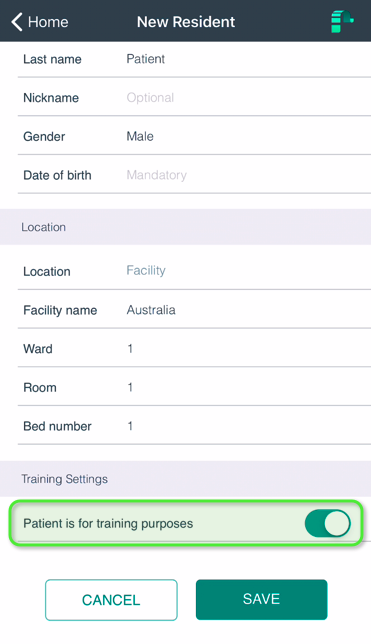The image size is (371, 644).
Task: Edit the Room number field
Action: point(194,387)
